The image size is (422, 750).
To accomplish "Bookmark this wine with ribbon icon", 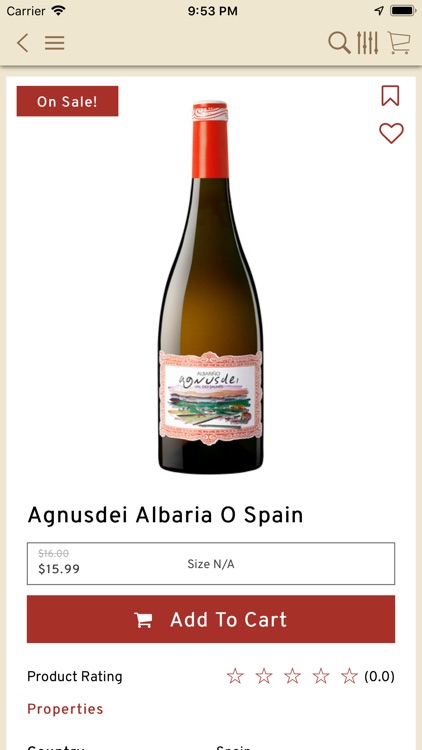I will click(x=390, y=95).
